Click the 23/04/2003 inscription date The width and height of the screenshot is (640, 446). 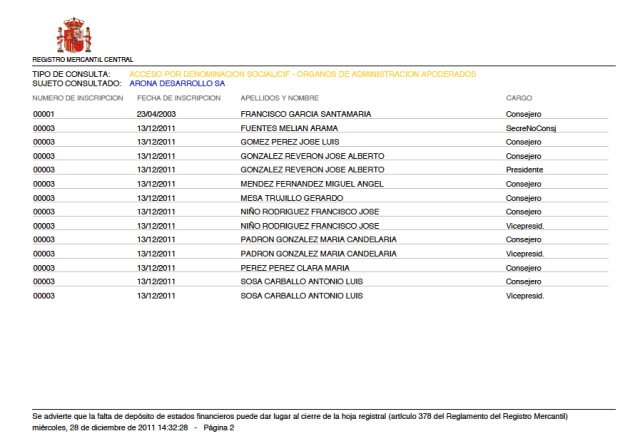156,114
